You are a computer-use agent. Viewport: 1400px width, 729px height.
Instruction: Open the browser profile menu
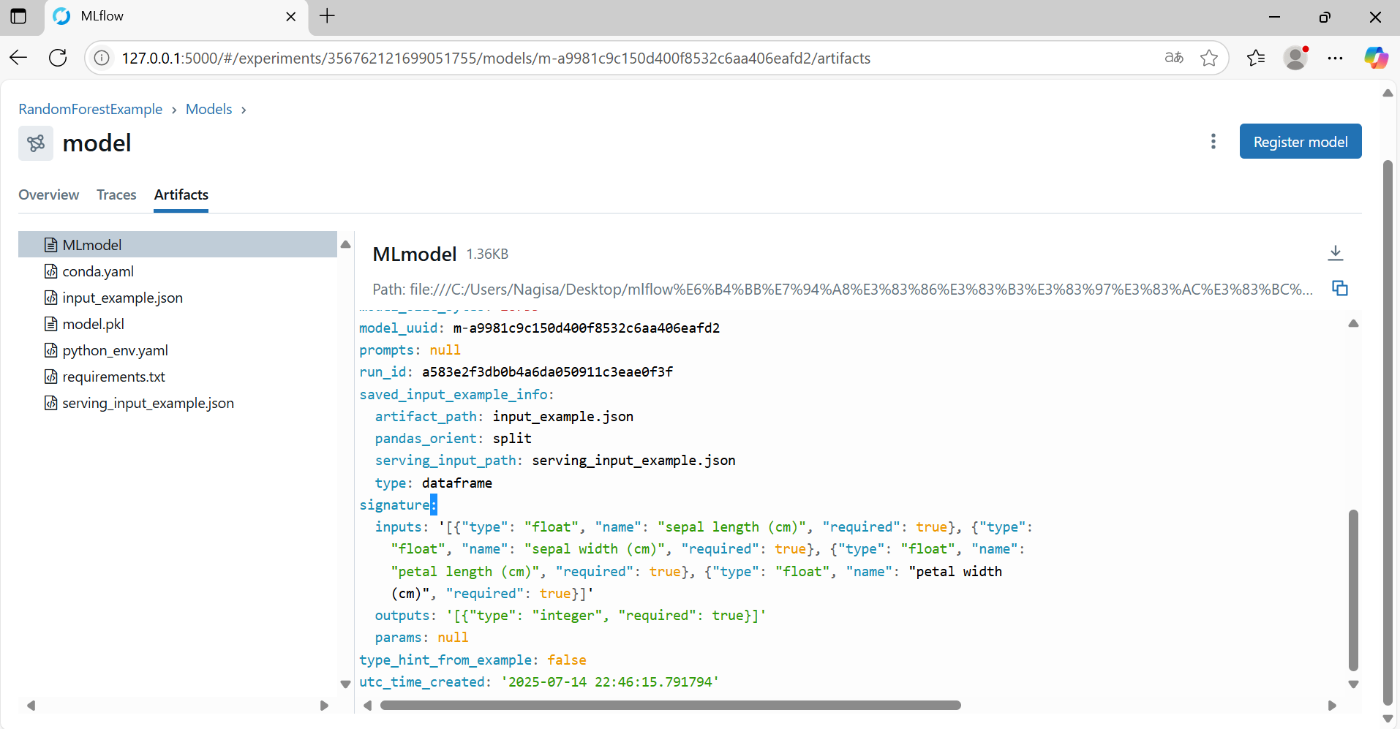click(x=1296, y=58)
